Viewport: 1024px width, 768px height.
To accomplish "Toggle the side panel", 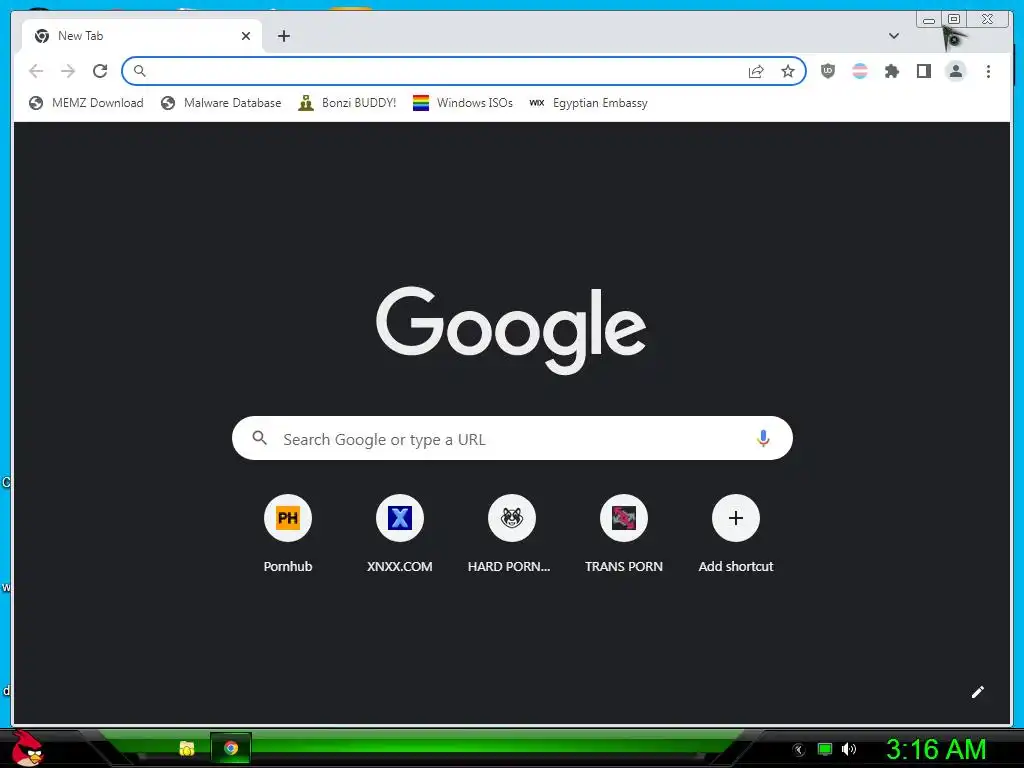I will (x=923, y=71).
